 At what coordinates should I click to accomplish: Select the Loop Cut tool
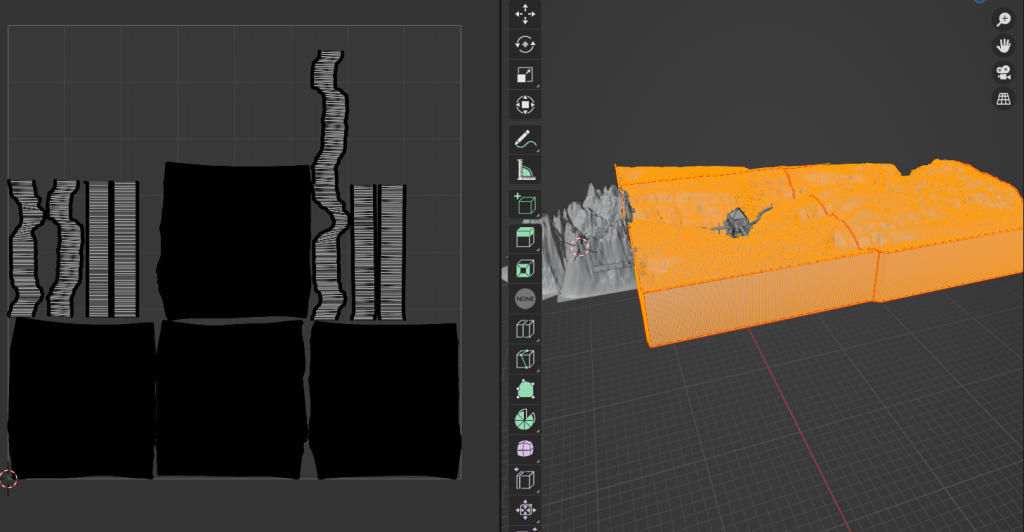click(x=525, y=328)
